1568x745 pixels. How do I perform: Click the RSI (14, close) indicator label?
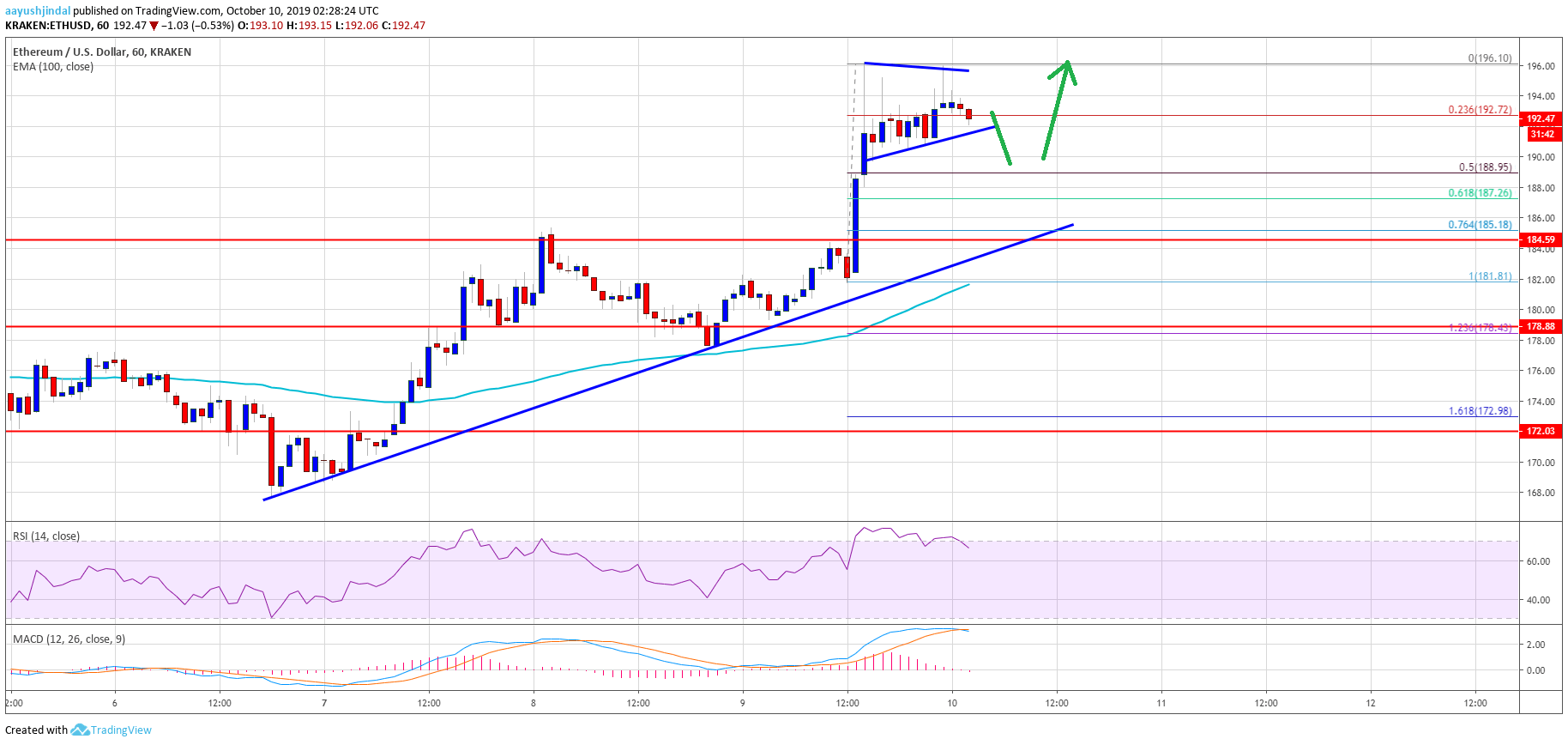point(46,536)
